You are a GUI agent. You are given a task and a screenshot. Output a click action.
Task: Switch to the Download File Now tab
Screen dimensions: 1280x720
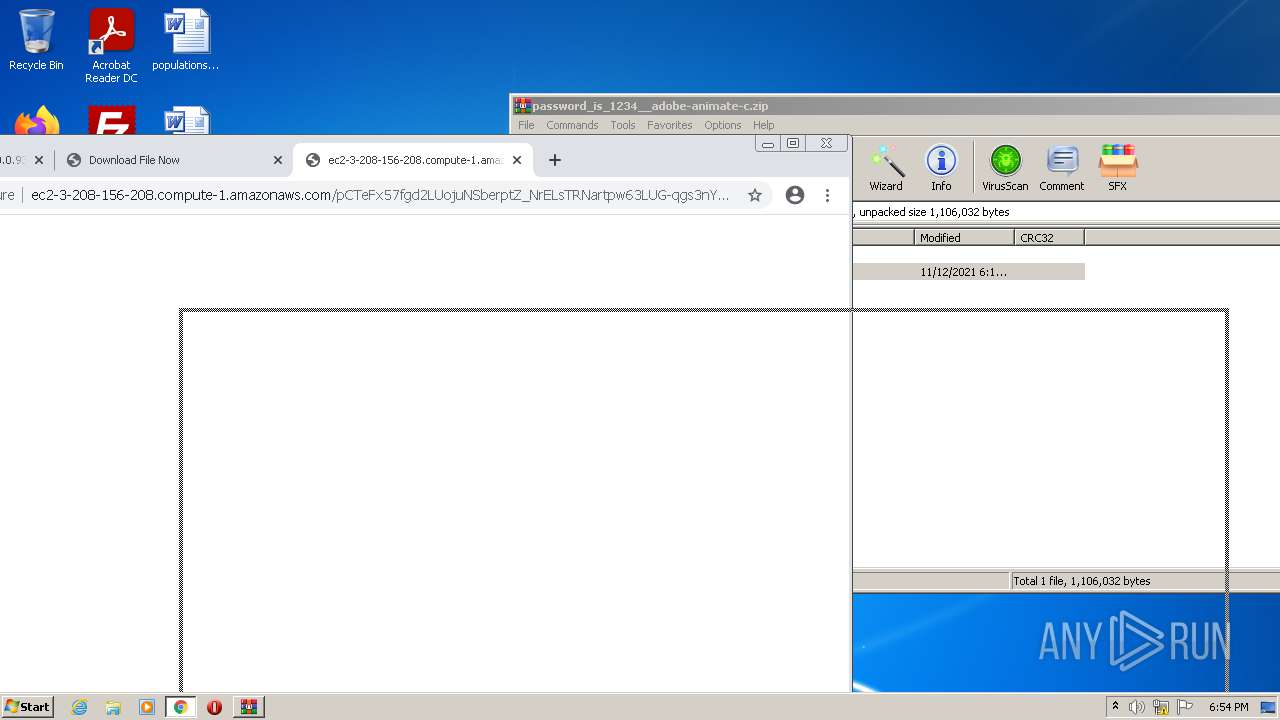(x=172, y=160)
